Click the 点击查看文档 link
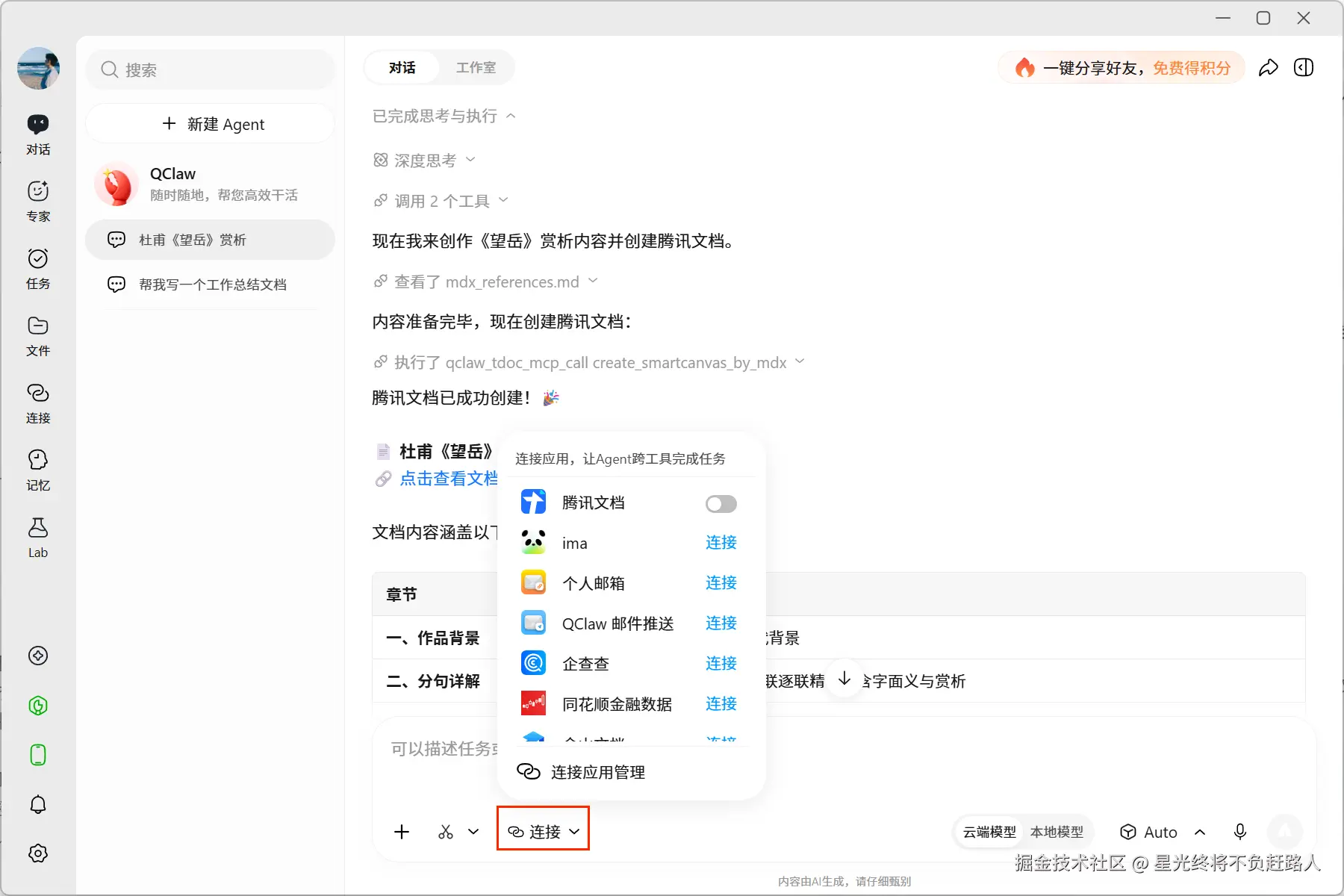This screenshot has width=1344, height=896. click(448, 479)
